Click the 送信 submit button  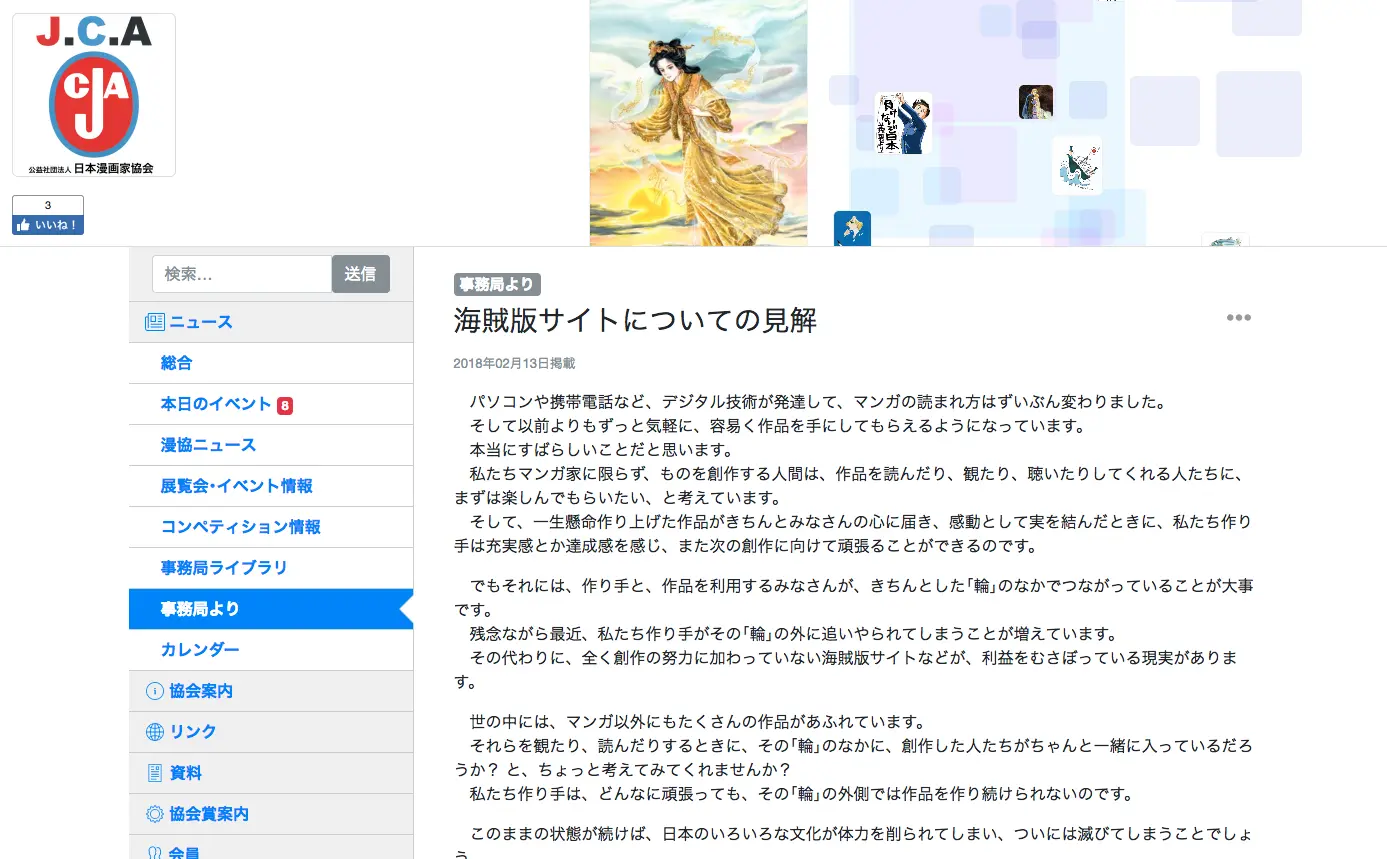[x=361, y=274]
